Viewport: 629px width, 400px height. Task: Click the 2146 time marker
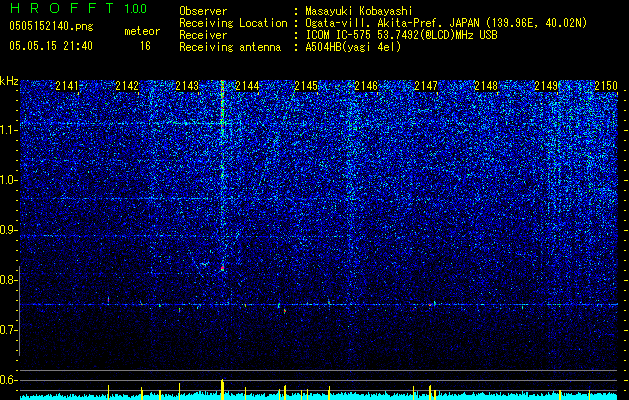tap(366, 86)
